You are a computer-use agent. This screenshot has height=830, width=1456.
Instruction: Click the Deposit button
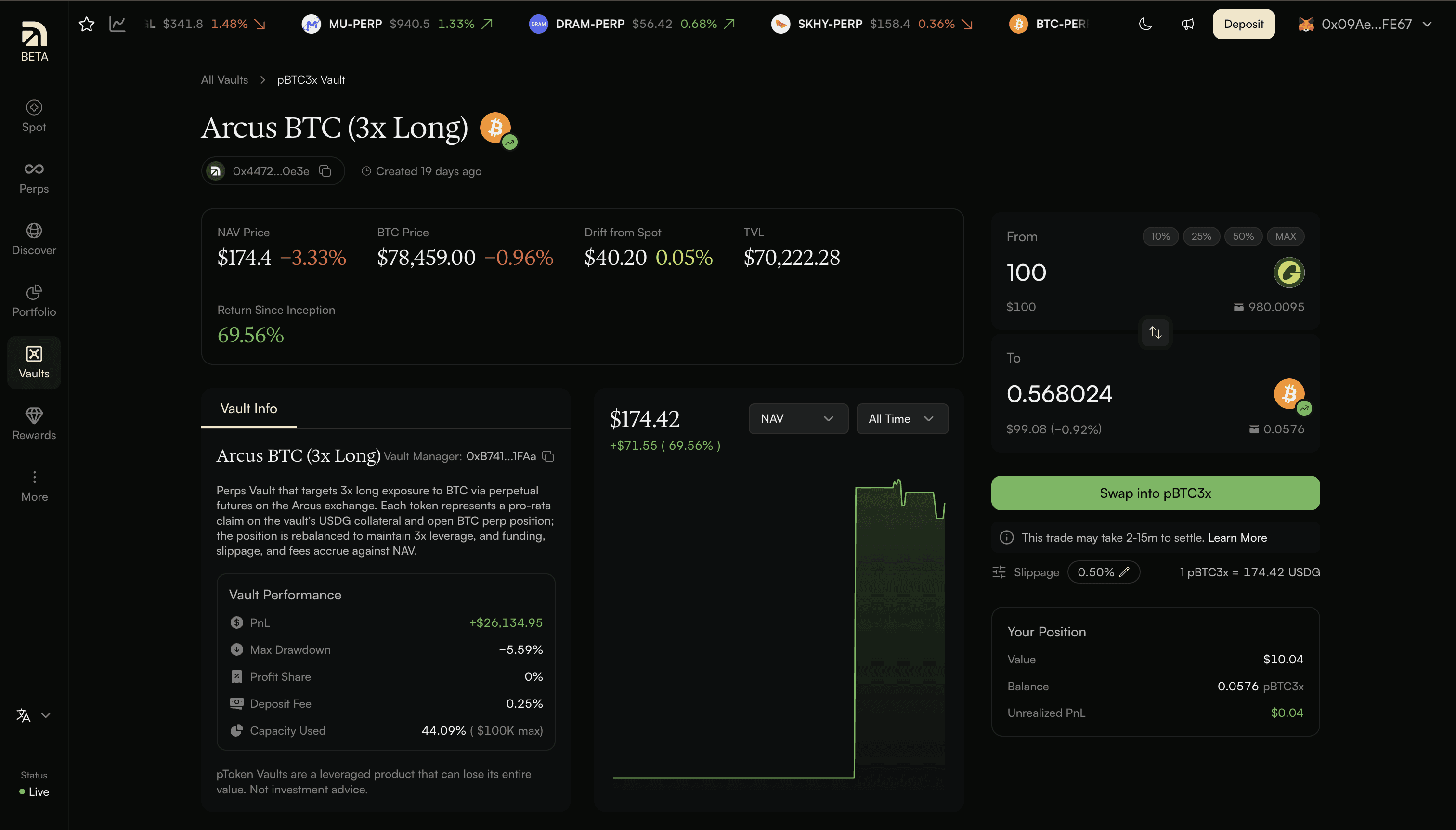point(1243,24)
